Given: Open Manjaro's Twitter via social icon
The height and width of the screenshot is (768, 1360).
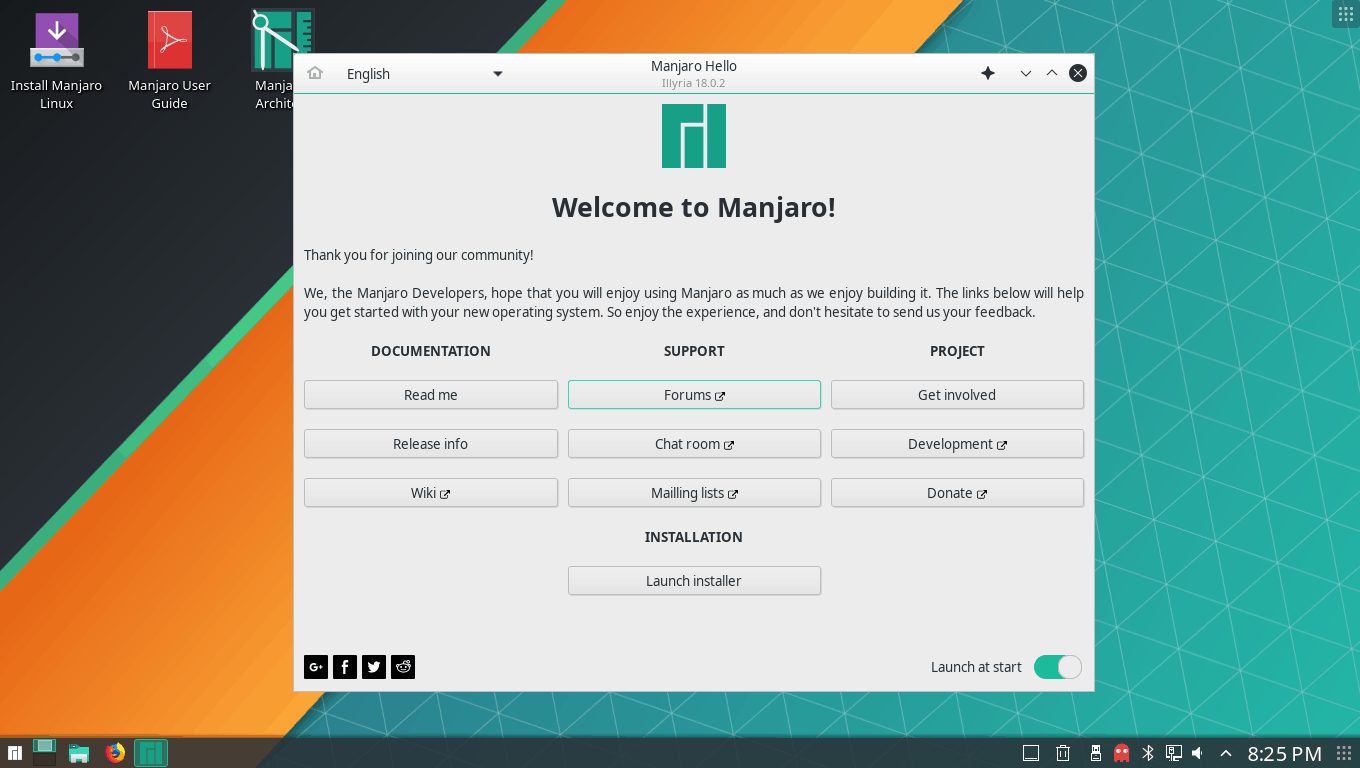Looking at the screenshot, I should (373, 666).
